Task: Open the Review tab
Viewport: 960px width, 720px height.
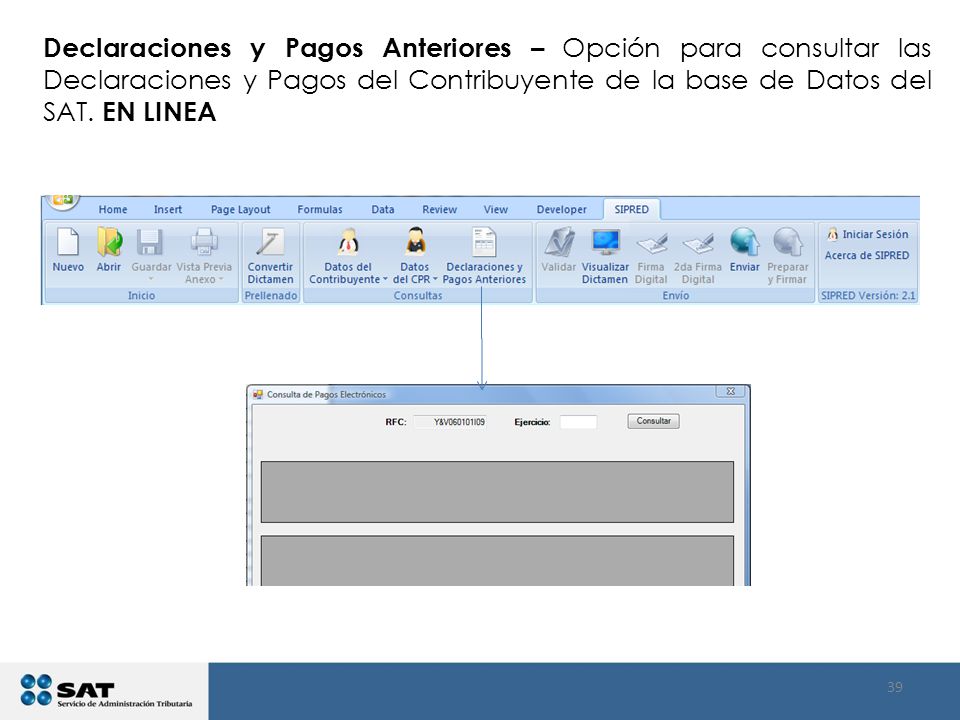Action: (x=440, y=209)
